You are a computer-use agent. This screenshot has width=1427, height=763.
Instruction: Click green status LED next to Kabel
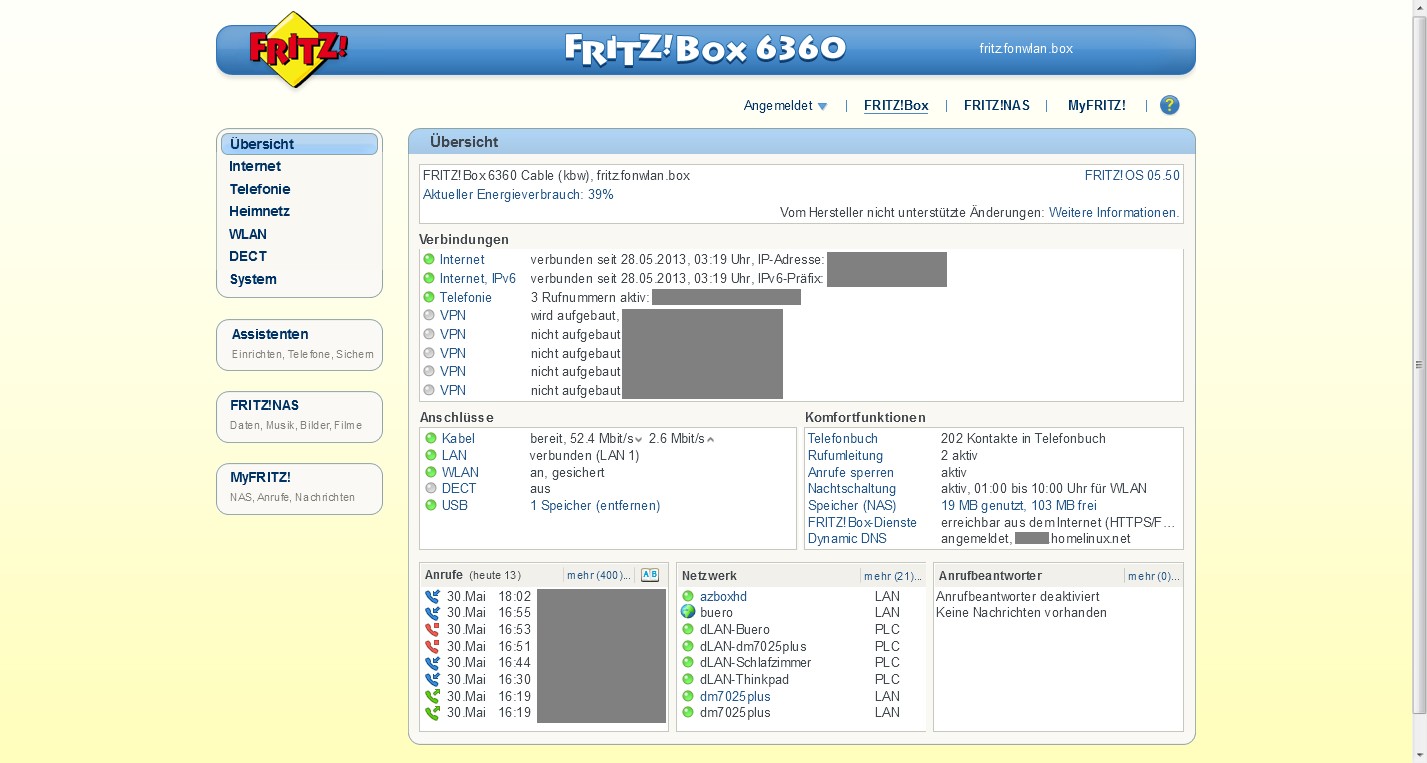[x=431, y=439]
